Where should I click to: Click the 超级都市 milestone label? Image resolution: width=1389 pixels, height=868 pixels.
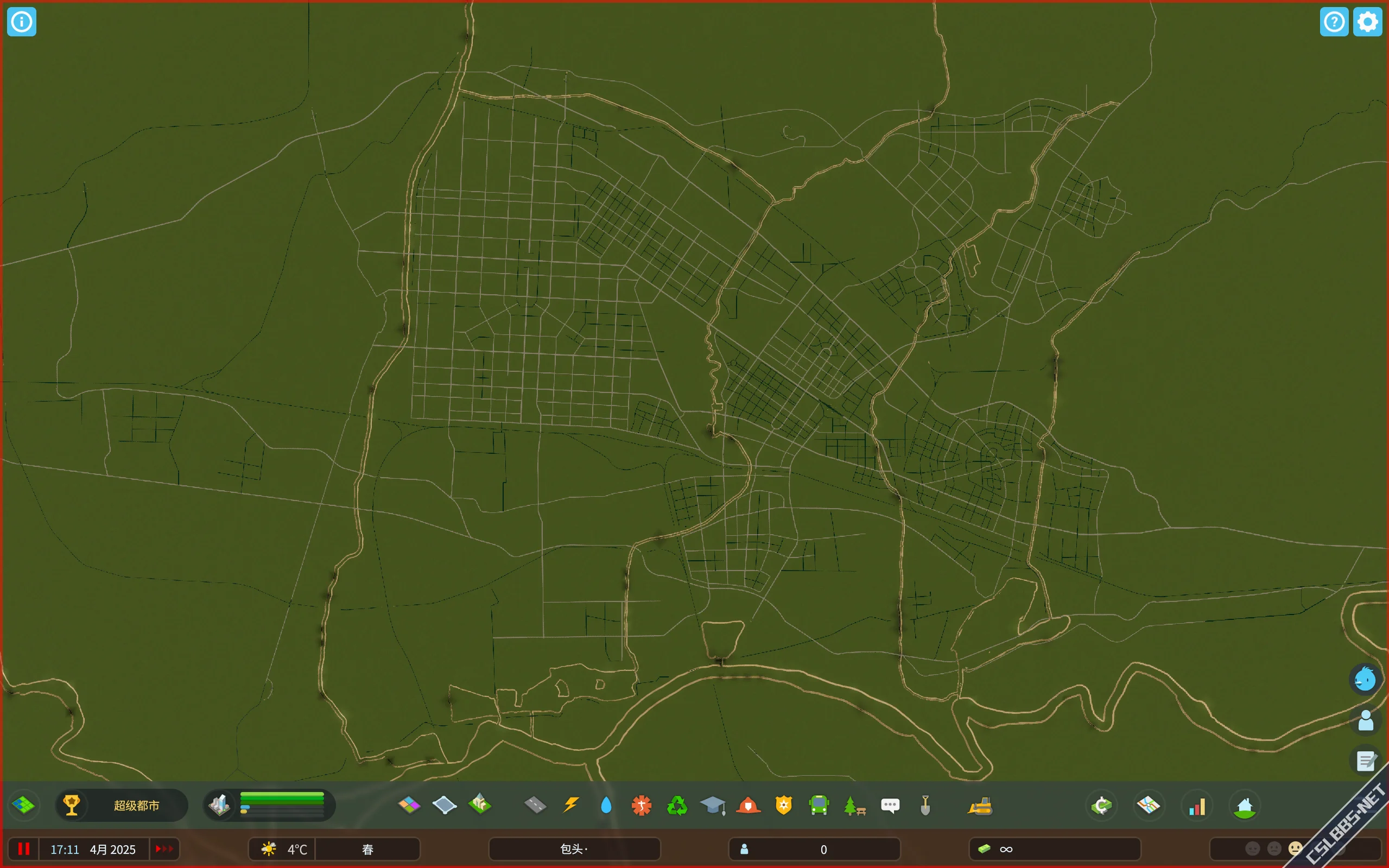tap(137, 806)
